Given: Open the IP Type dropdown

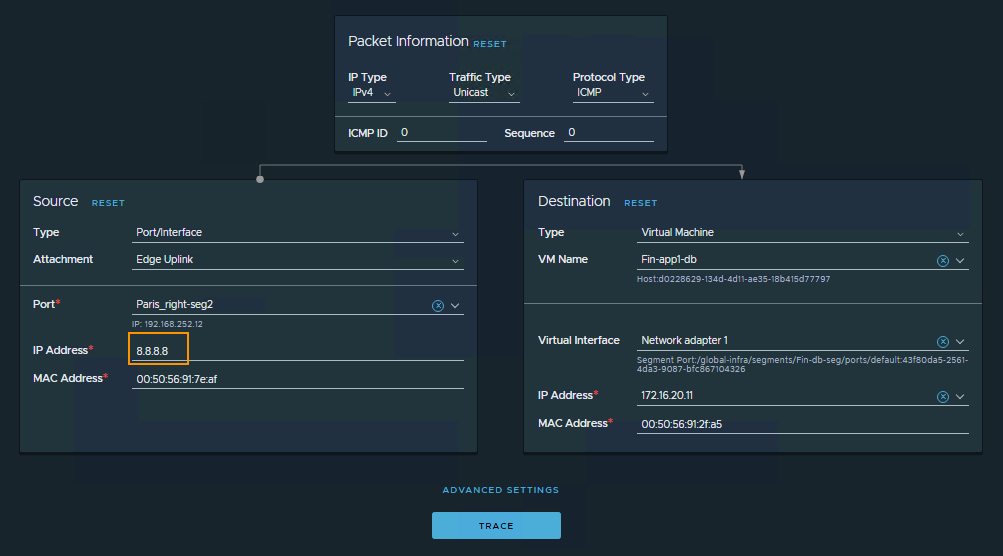Looking at the screenshot, I should [371, 93].
